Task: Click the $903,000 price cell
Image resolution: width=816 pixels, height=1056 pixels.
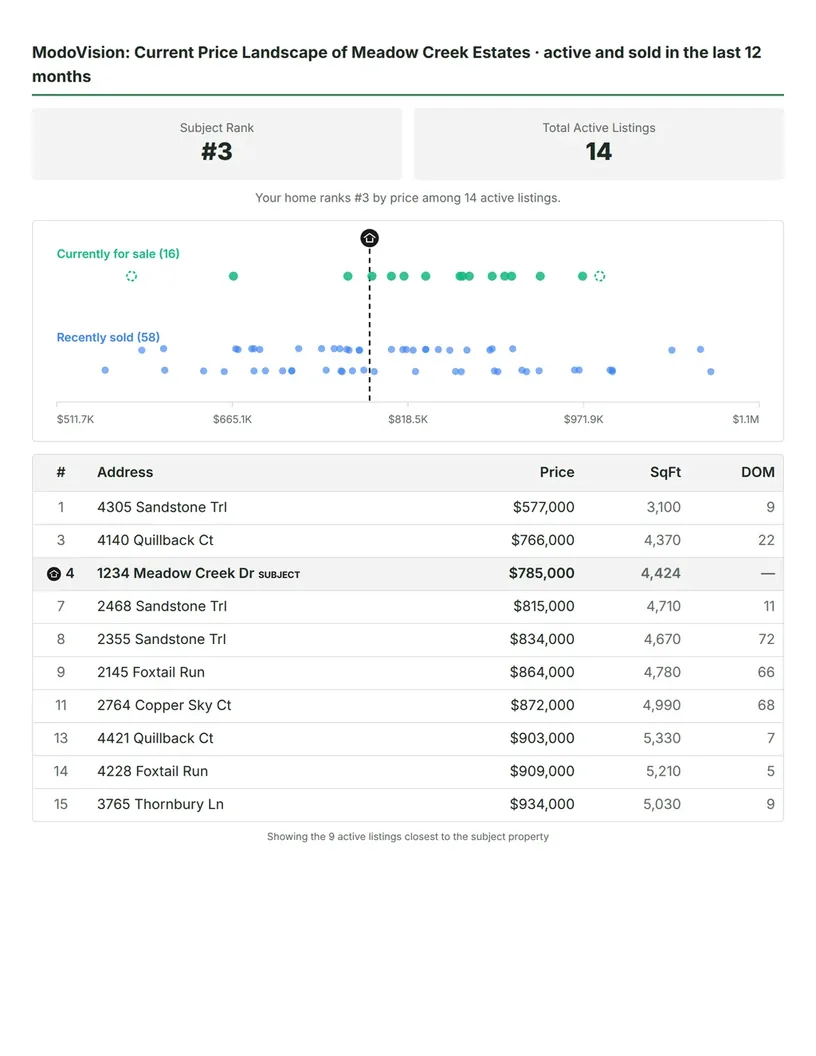Action: point(542,738)
